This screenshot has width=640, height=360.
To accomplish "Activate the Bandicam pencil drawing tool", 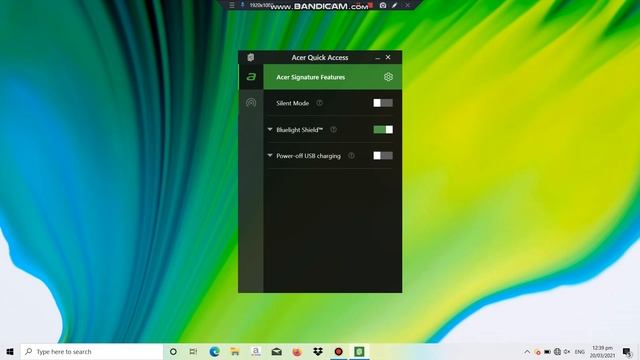I will point(394,5).
